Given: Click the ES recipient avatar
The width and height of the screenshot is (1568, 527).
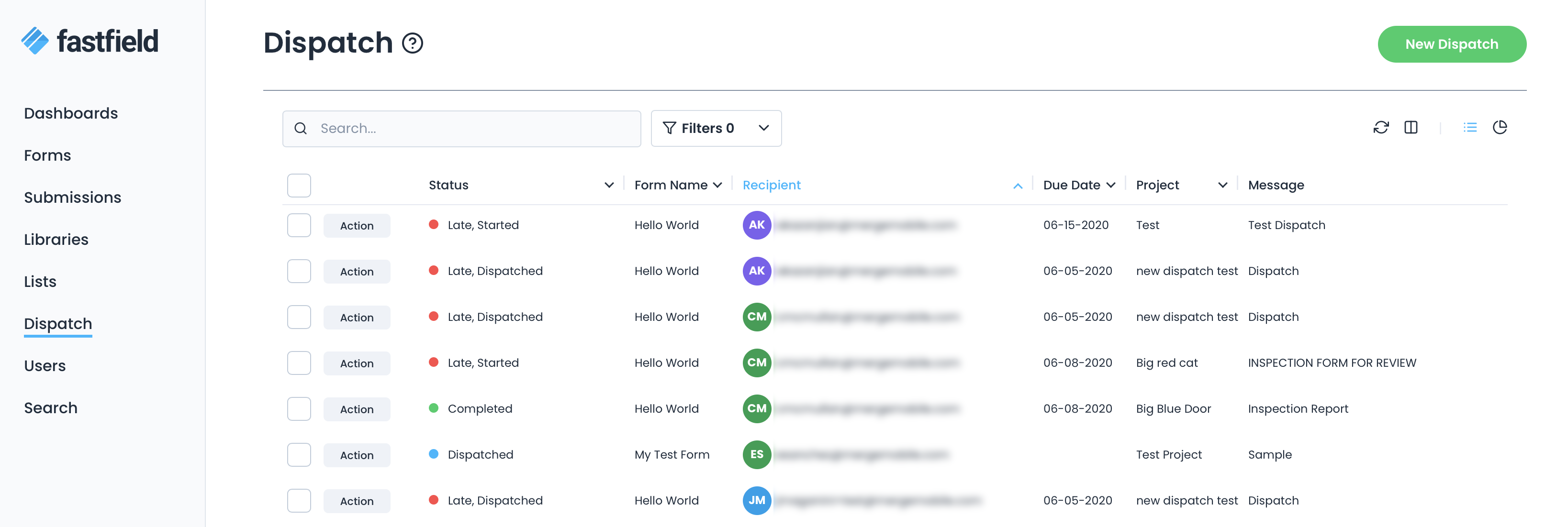Looking at the screenshot, I should (x=756, y=455).
